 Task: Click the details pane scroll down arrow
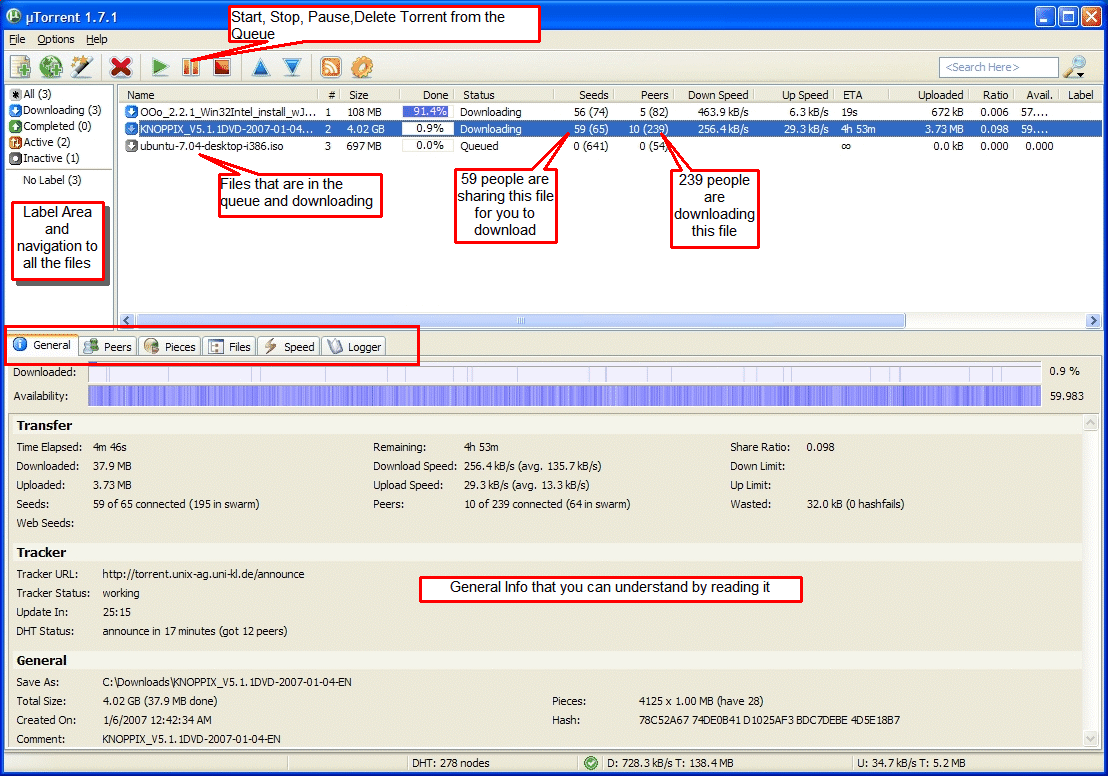point(1090,738)
